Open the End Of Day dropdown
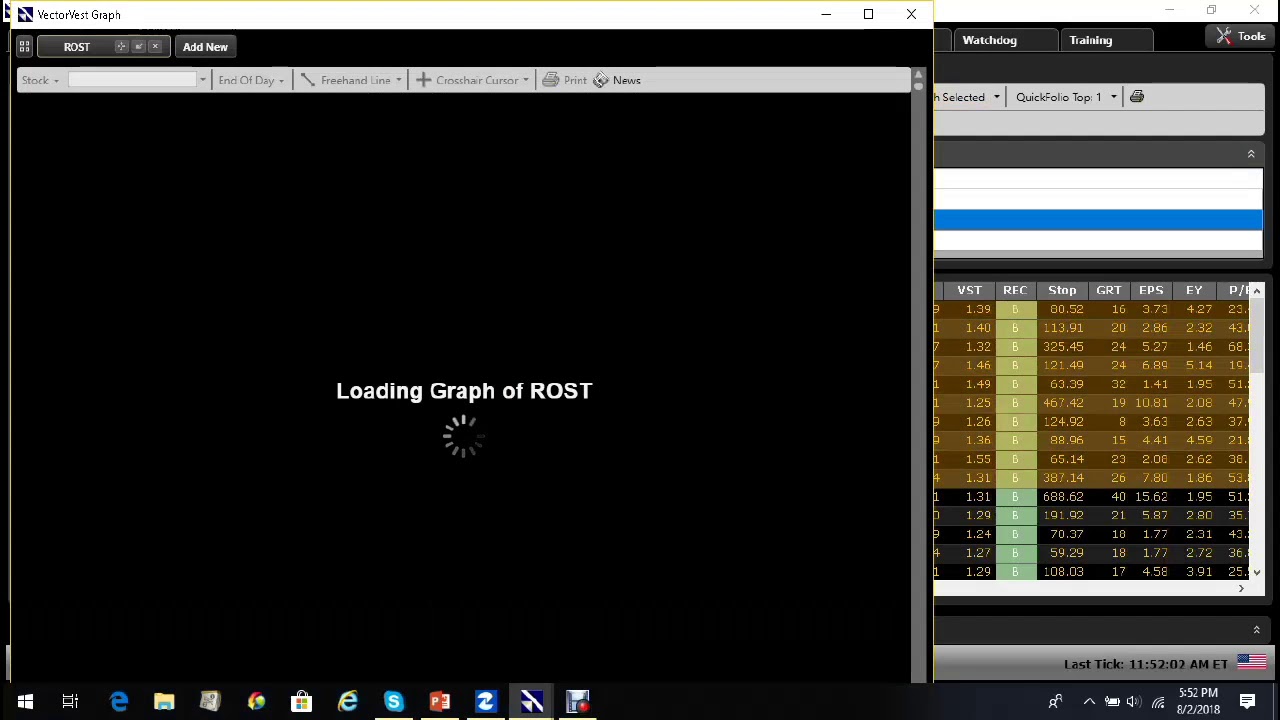This screenshot has width=1280, height=720. click(x=251, y=80)
